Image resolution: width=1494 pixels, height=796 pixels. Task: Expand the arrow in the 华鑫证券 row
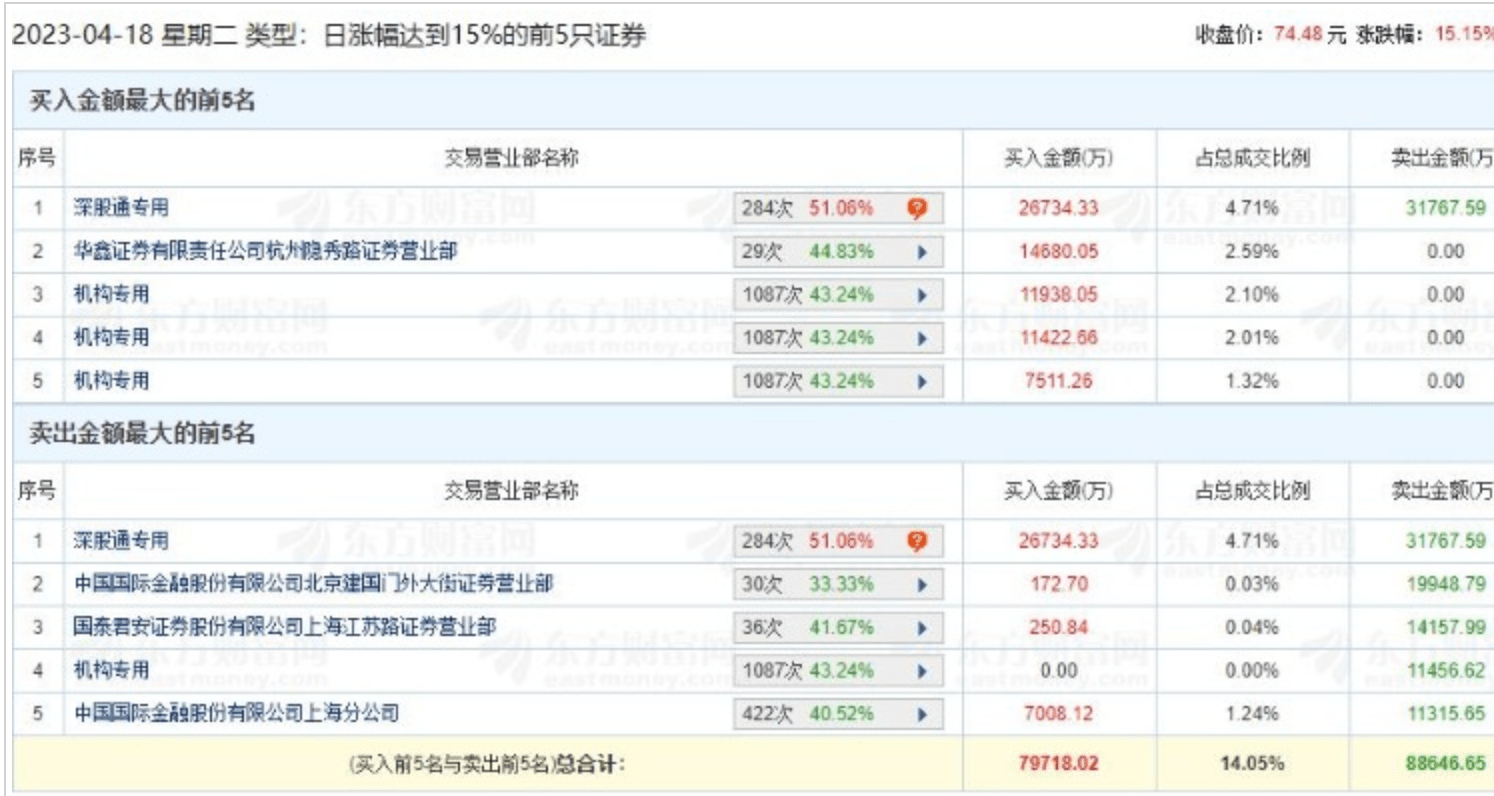tap(922, 252)
